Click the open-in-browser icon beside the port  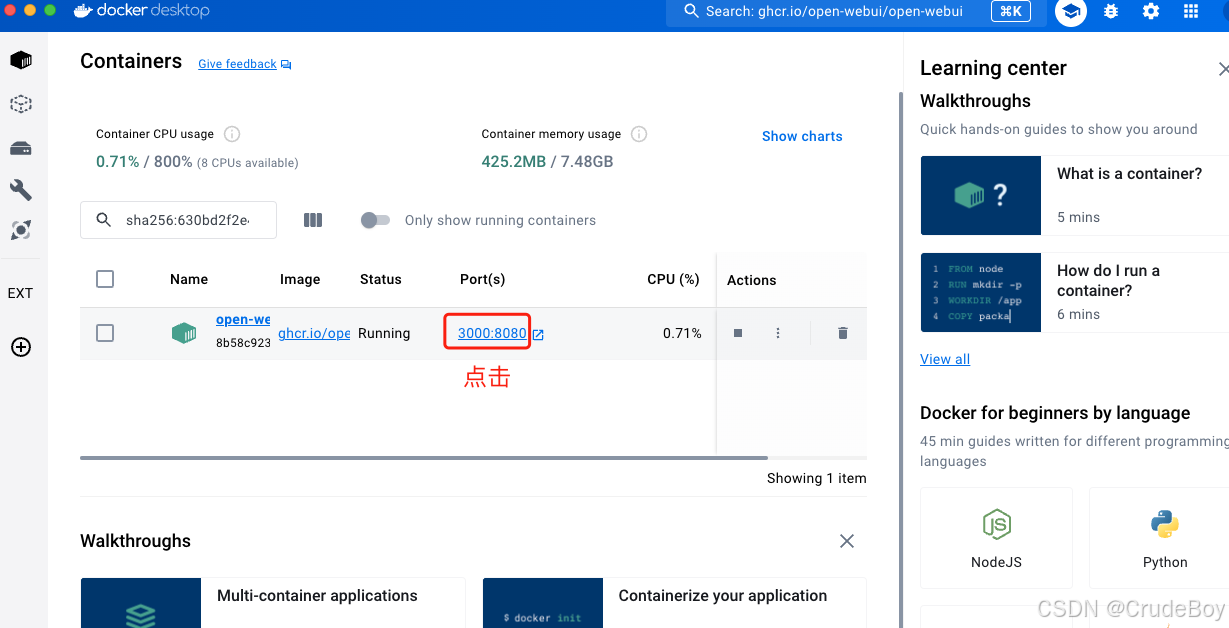(x=538, y=334)
